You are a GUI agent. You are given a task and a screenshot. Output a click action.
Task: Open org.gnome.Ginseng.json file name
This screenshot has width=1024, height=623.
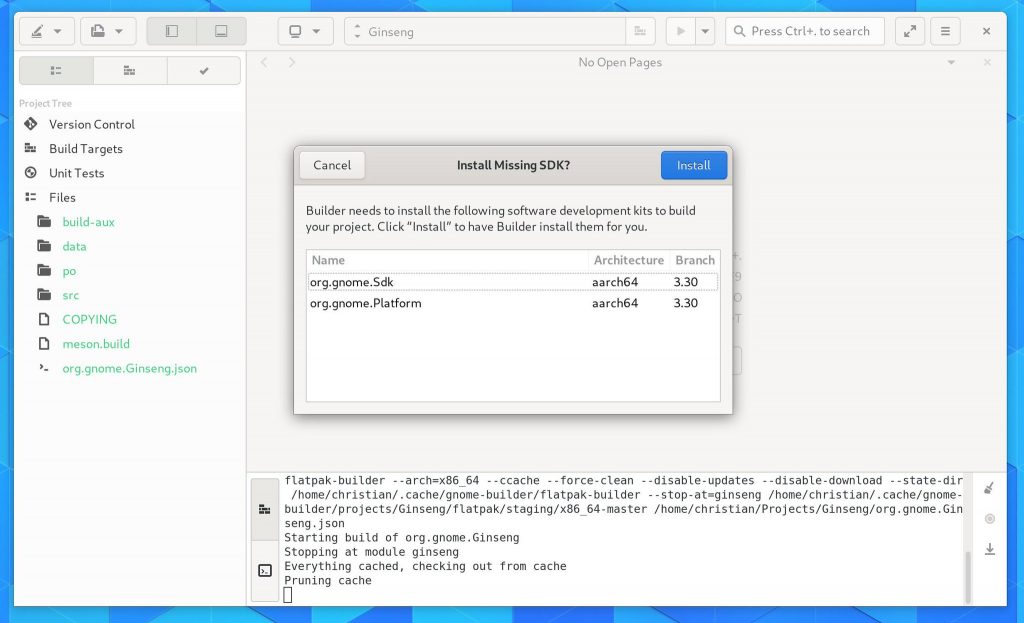(x=129, y=368)
